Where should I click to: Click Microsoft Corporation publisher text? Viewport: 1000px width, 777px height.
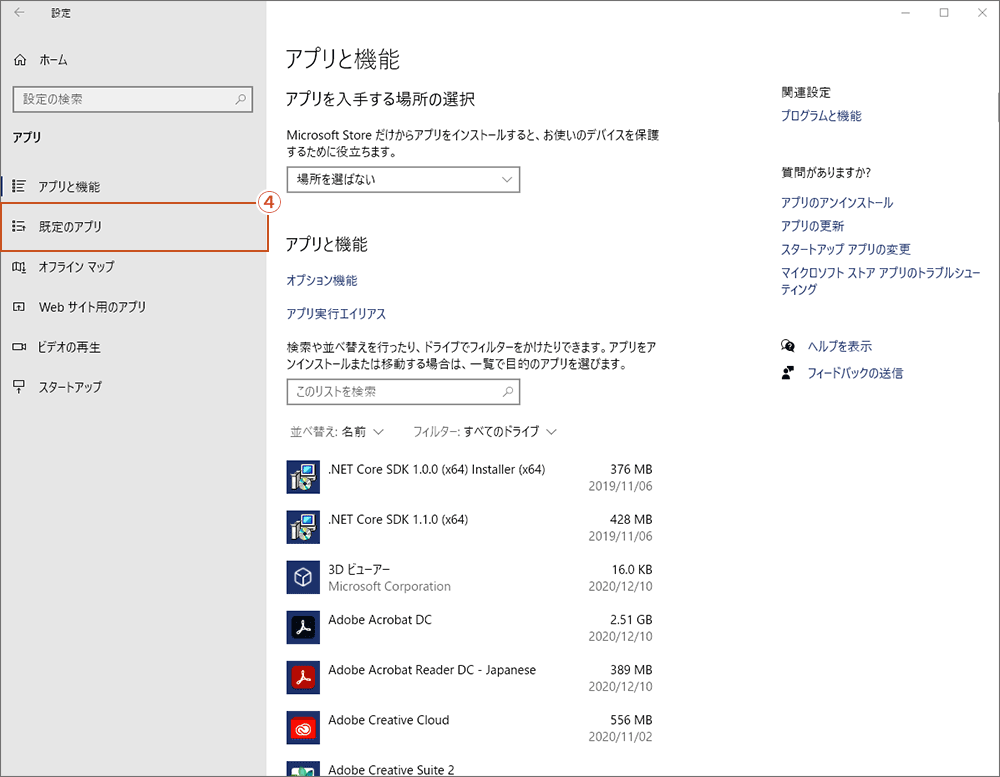tap(389, 586)
